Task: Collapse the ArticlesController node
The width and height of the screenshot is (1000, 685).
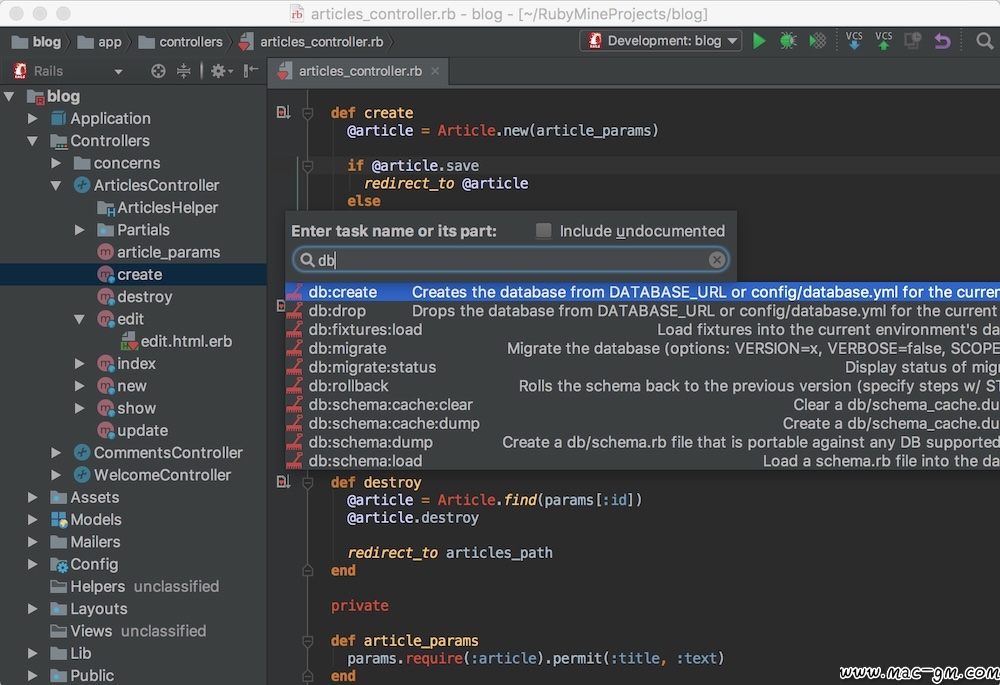Action: coord(56,186)
